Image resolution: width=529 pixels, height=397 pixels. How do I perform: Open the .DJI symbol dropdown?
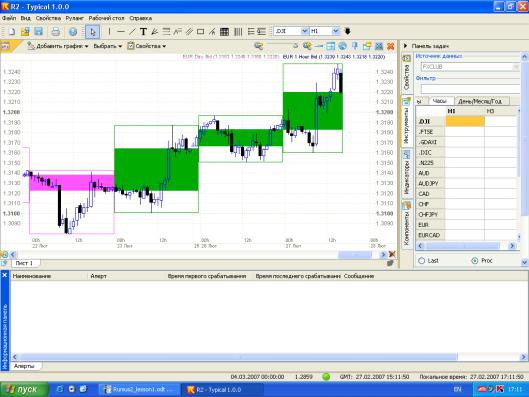click(304, 31)
